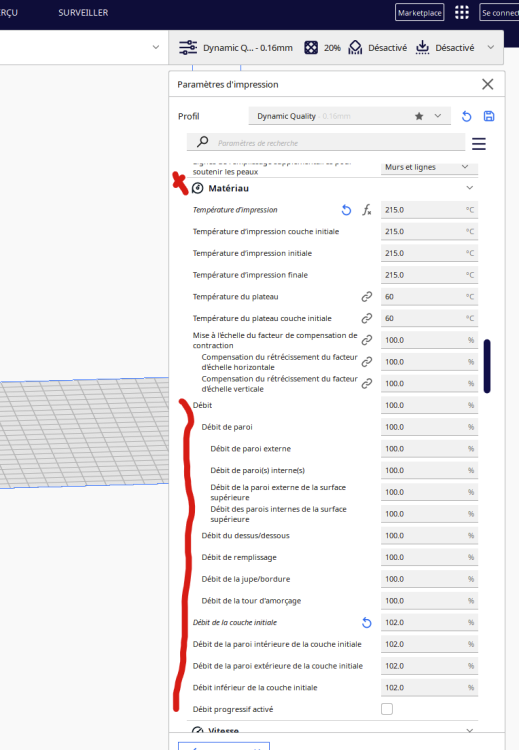Open the Murs et lignes dropdown
Image resolution: width=519 pixels, height=750 pixels.
[429, 167]
